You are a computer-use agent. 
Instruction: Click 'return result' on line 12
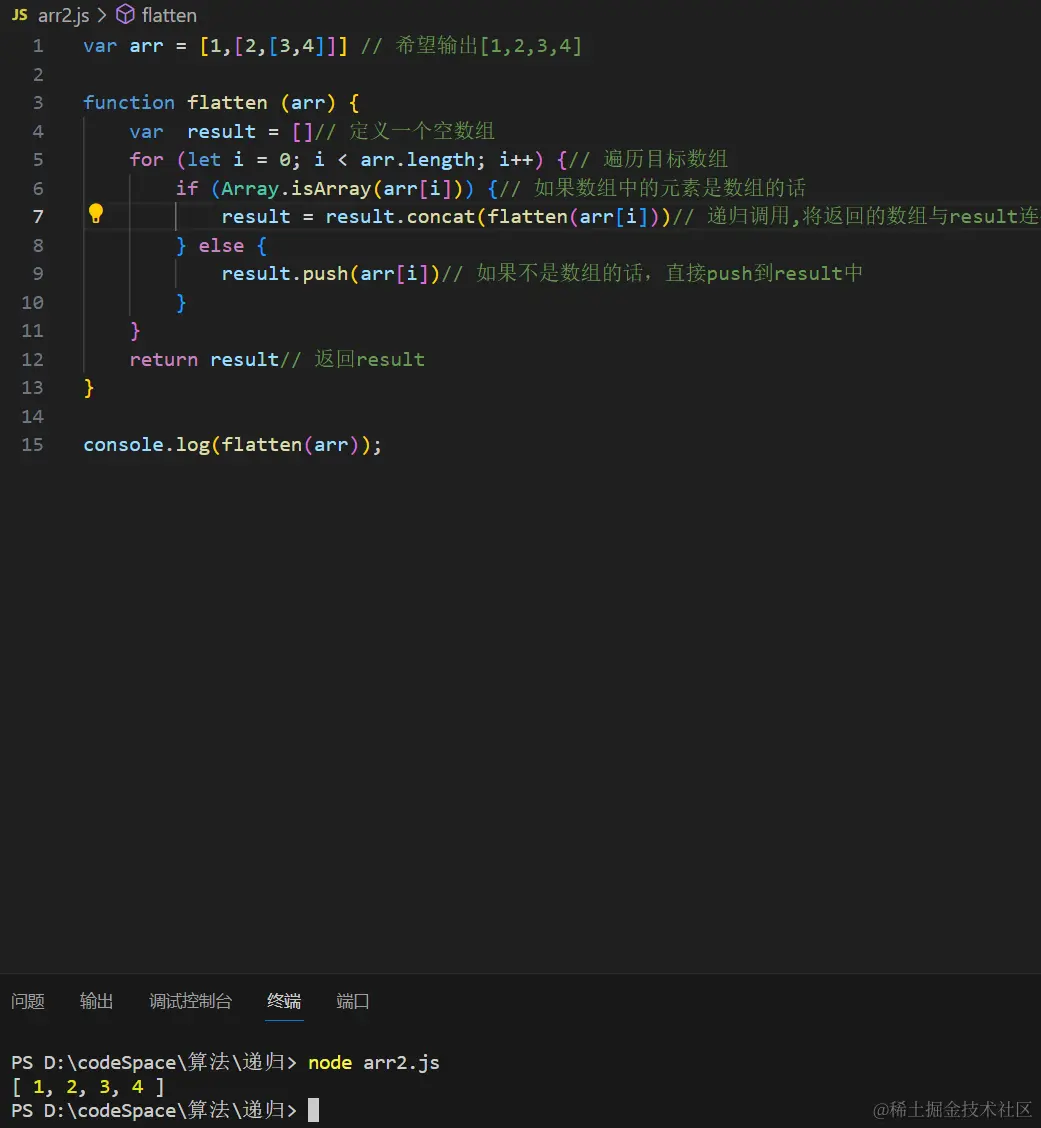pos(204,359)
